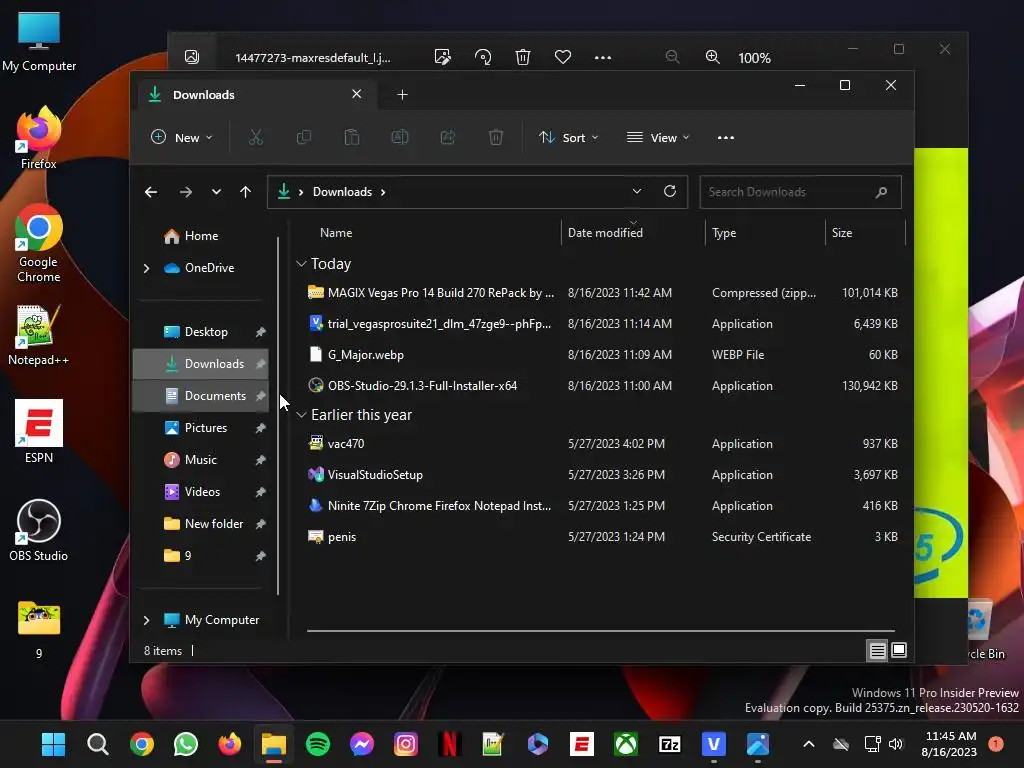Viewport: 1024px width, 768px height.
Task: Select the Notepad++ desktop shortcut
Action: tap(39, 334)
